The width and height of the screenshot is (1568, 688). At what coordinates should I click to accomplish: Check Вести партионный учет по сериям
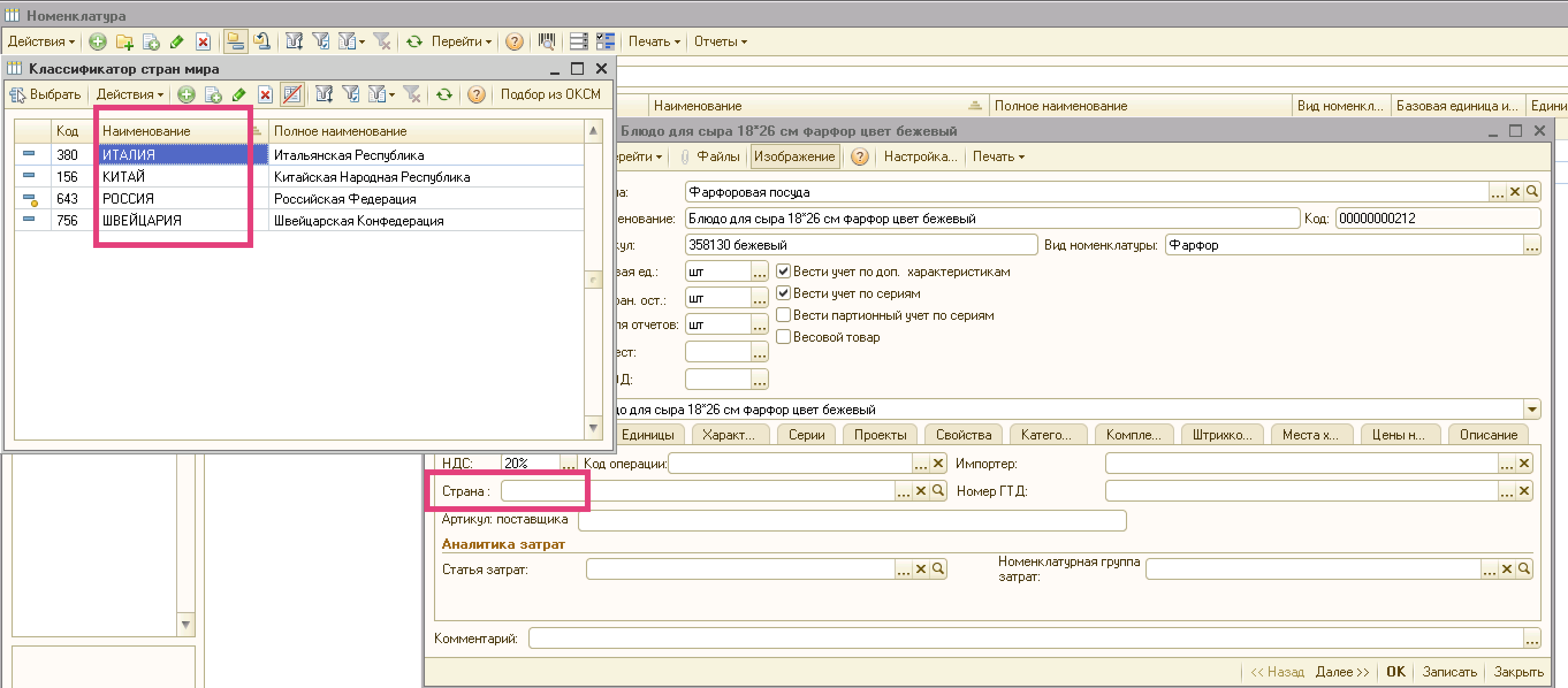(783, 315)
